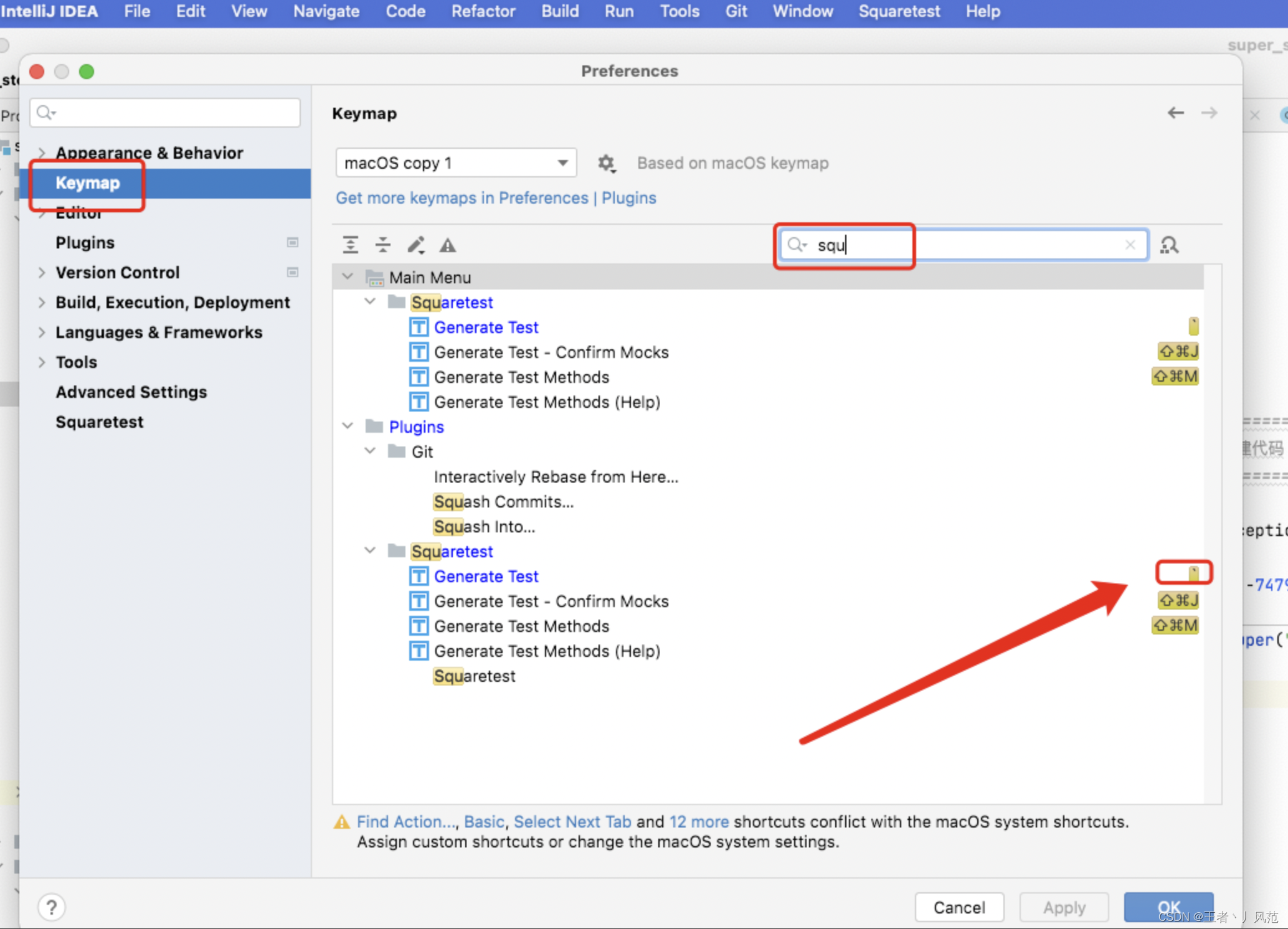Open the macOS copy 1 keymap dropdown
This screenshot has height=929, width=1288.
[x=456, y=163]
